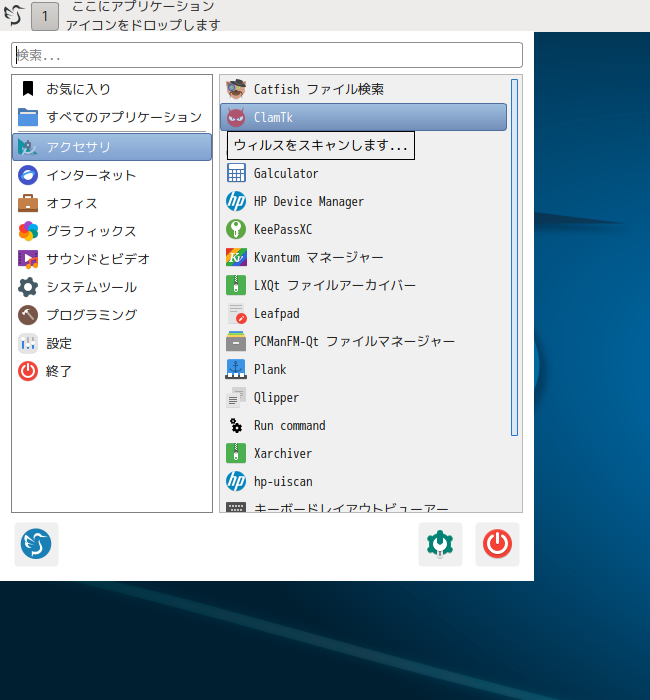
Task: Click the blue folder icon for すべてのアプリケーション
Action: pyautogui.click(x=28, y=117)
